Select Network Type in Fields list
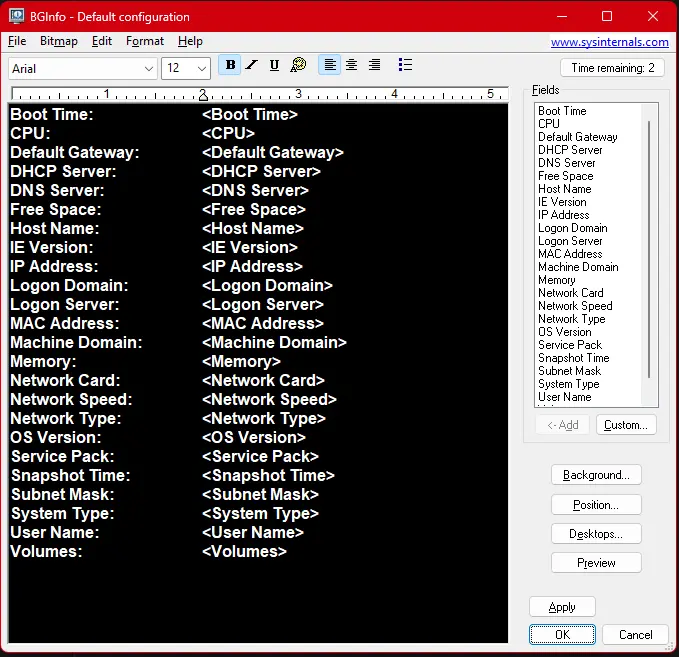 [x=572, y=319]
